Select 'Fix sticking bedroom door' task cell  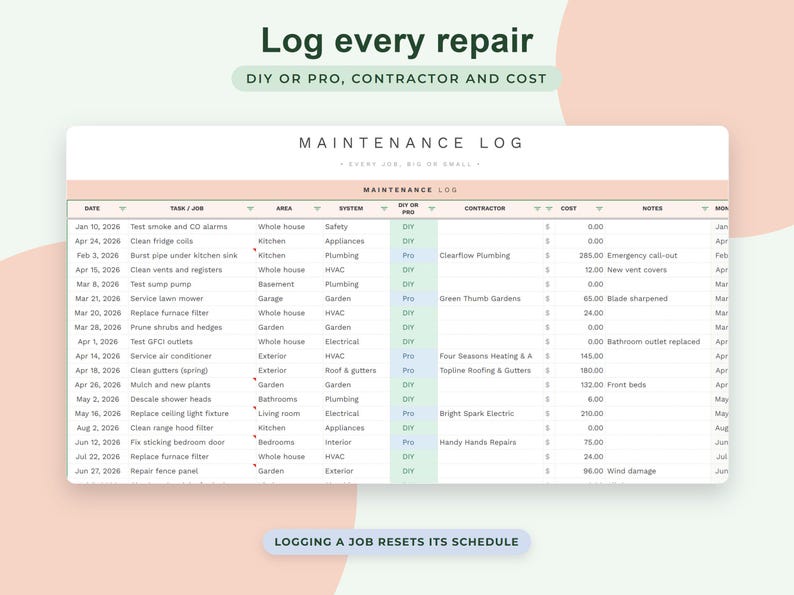(191, 442)
